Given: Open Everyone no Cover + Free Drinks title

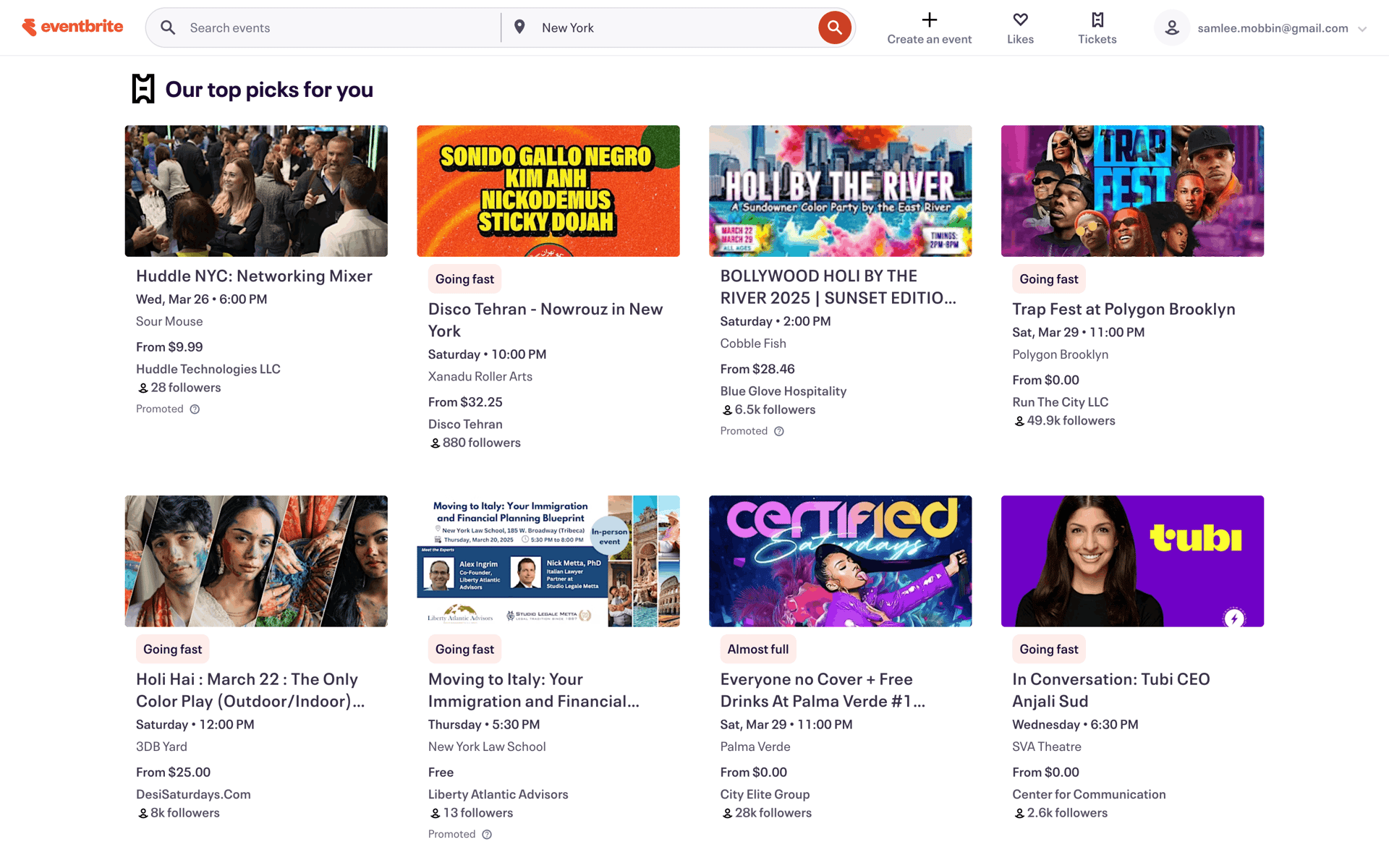Looking at the screenshot, I should point(823,690).
